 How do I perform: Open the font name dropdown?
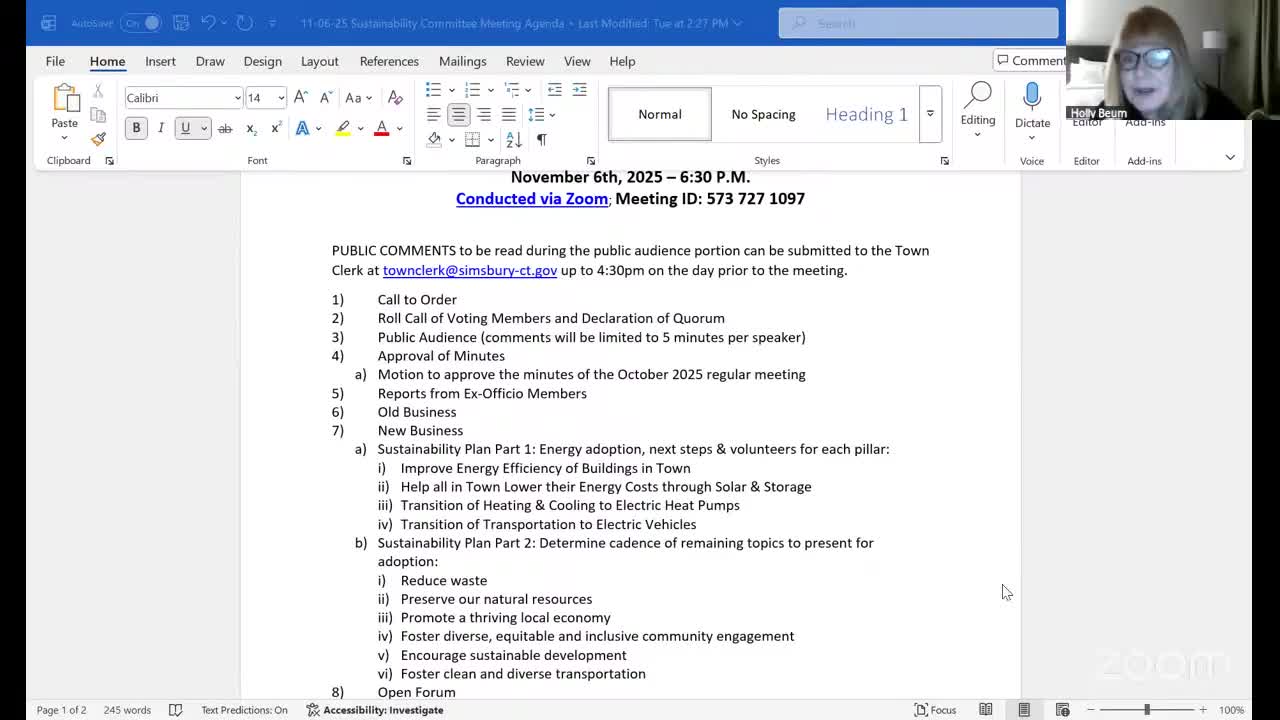[237, 97]
